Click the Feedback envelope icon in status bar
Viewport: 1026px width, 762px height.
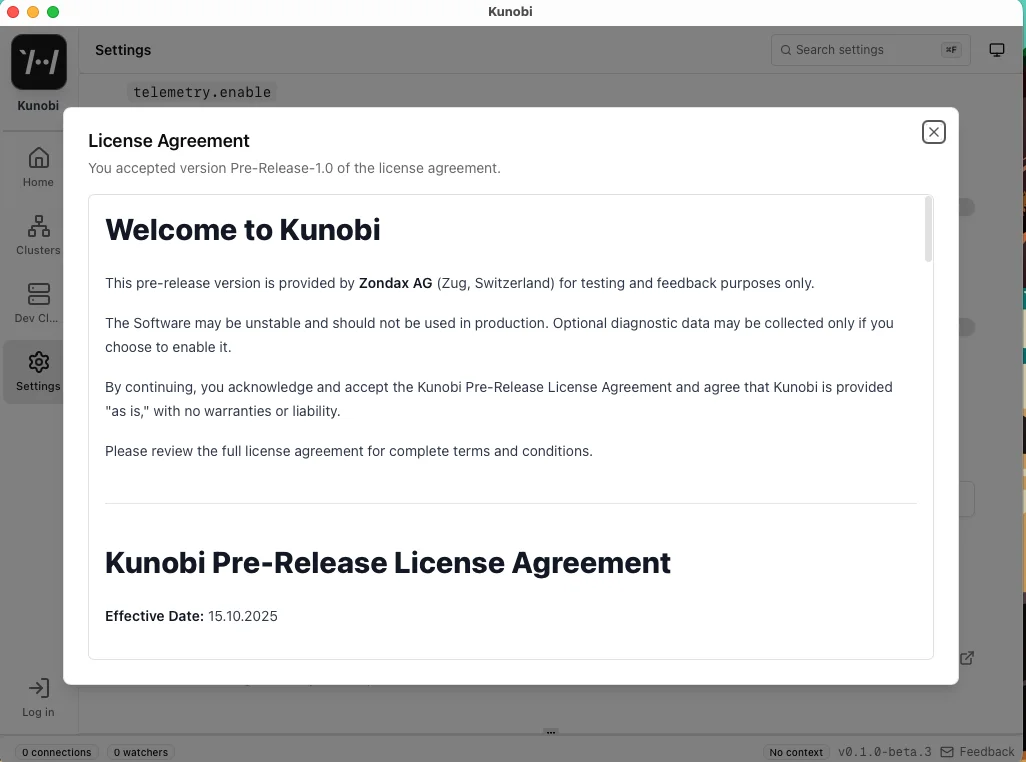coord(946,751)
